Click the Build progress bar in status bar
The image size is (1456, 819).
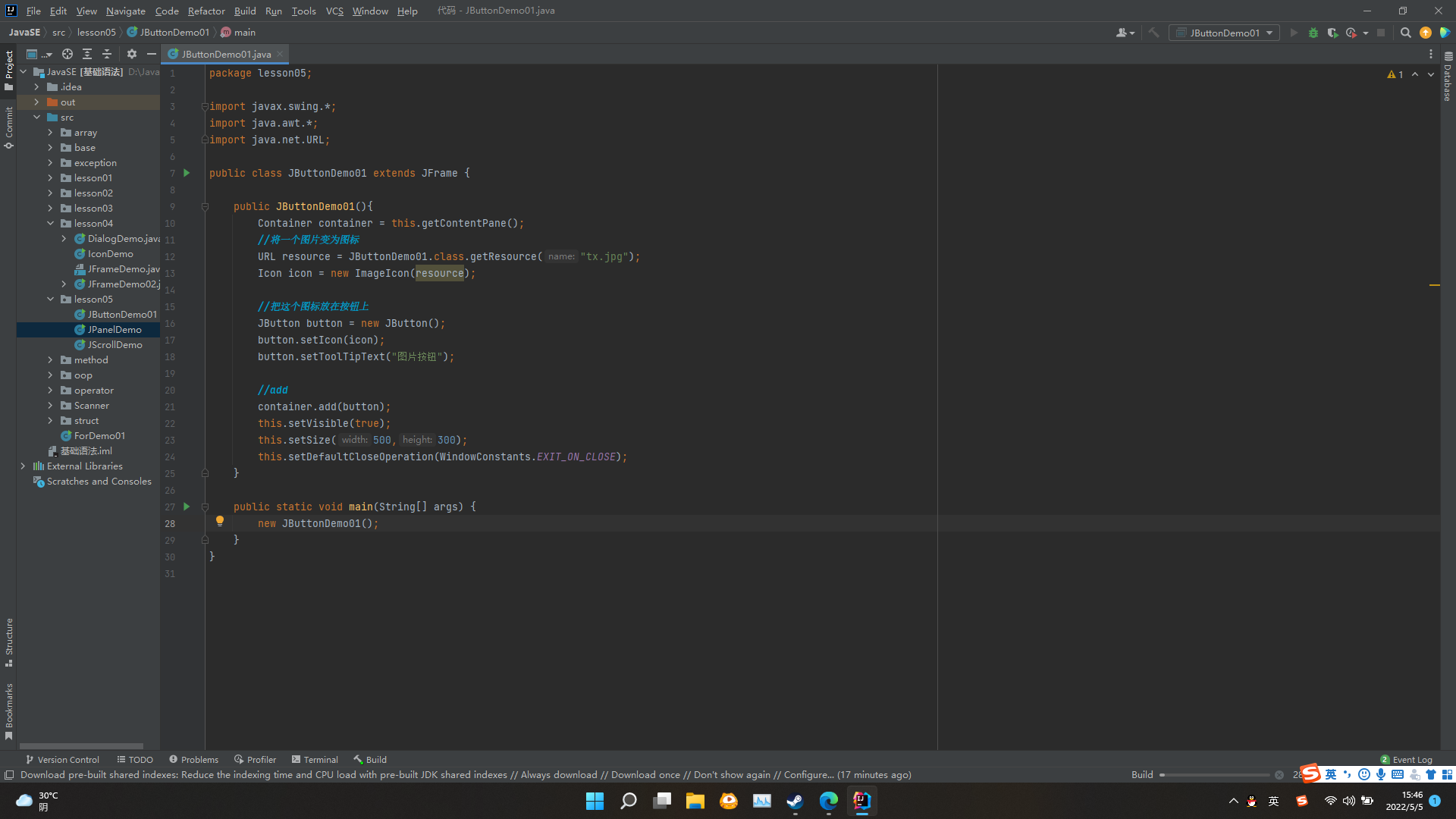click(x=1214, y=775)
